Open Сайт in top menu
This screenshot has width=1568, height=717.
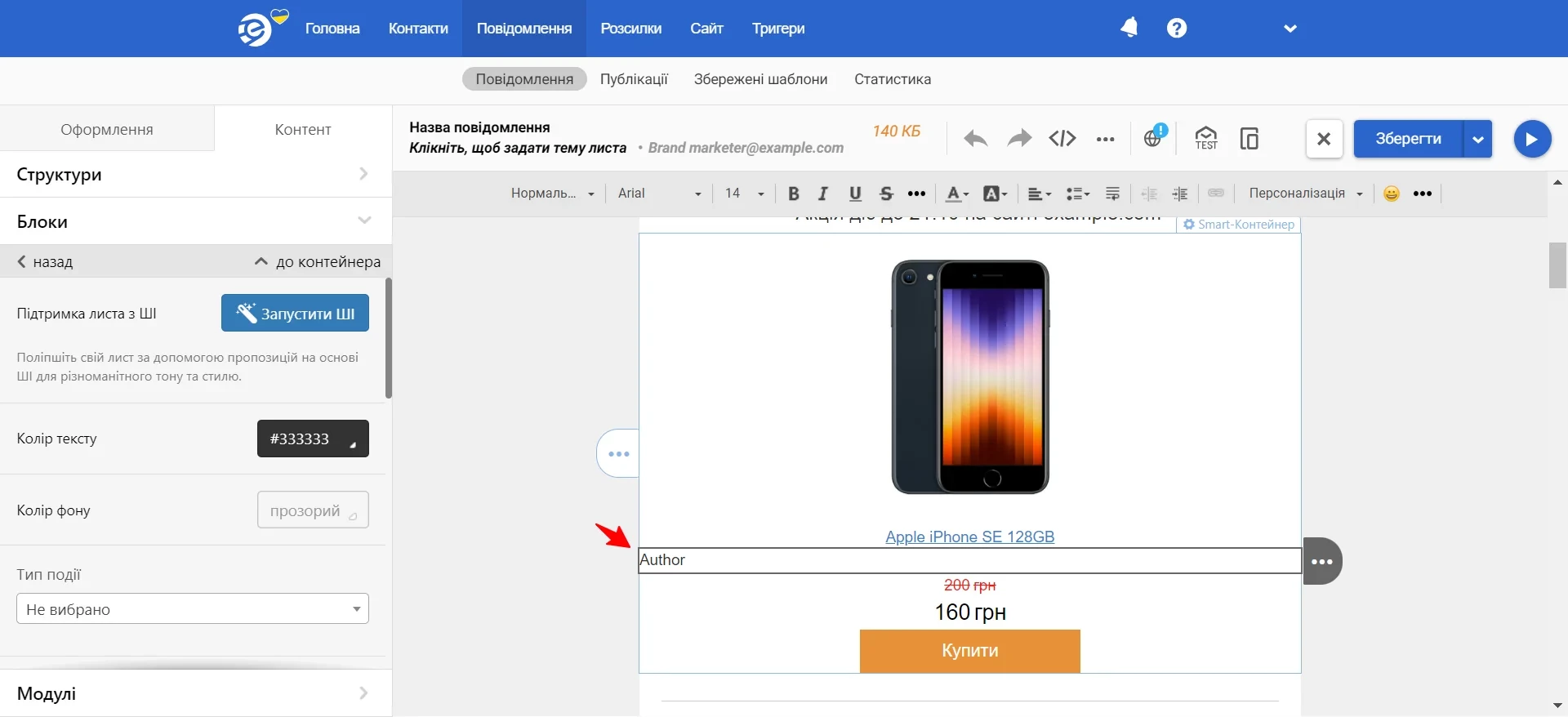pos(706,29)
